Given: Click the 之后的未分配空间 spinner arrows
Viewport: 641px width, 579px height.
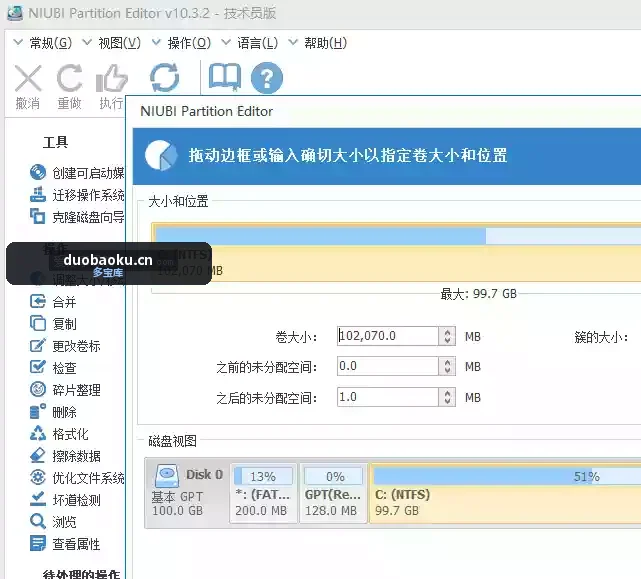Looking at the screenshot, I should 447,397.
